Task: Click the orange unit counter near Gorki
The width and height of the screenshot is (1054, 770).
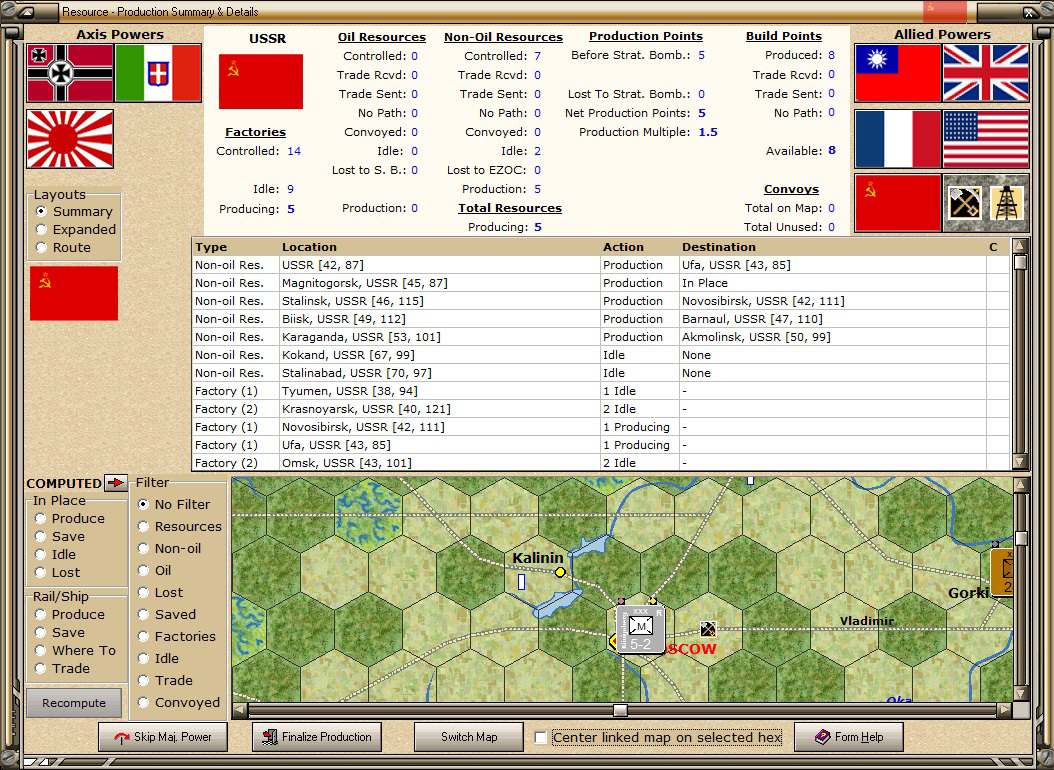Action: [x=1003, y=571]
